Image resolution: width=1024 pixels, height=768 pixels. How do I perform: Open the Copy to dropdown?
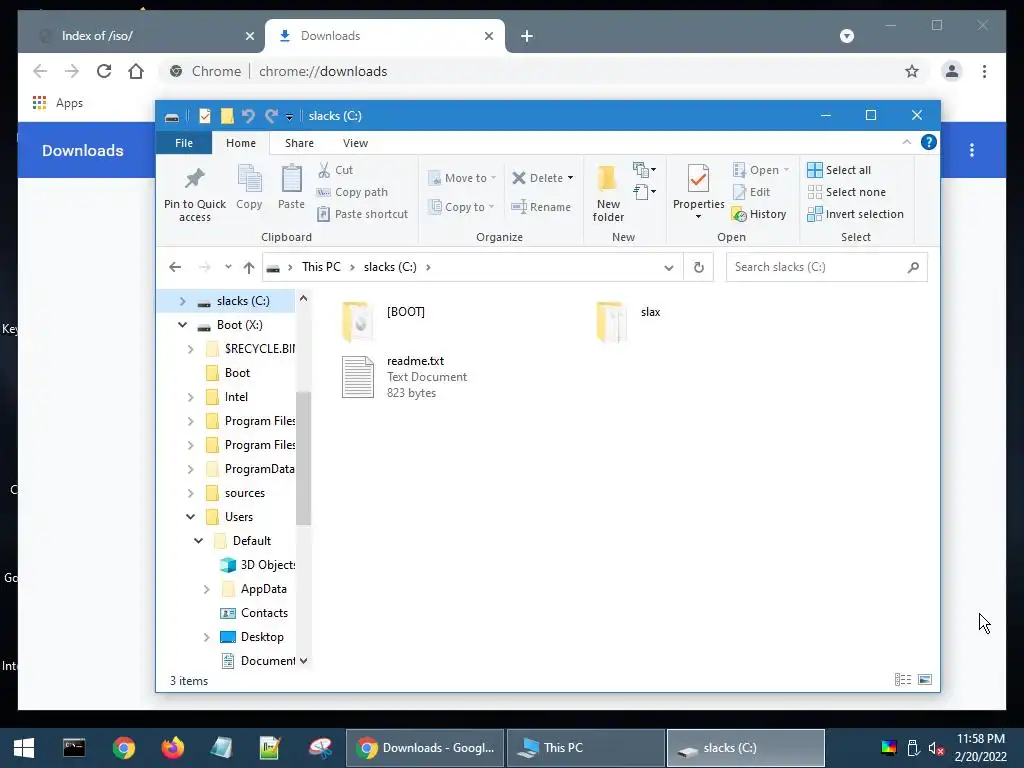(x=461, y=207)
